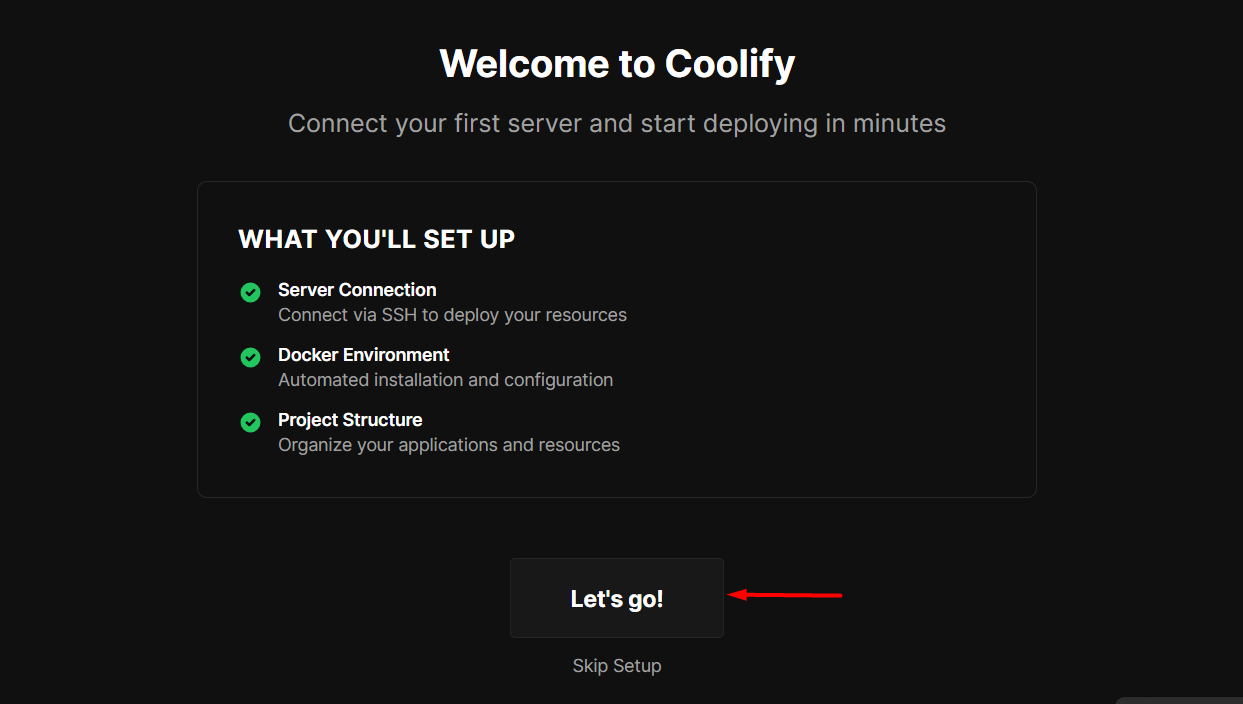
Task: Click the red arrow's pointed tip
Action: tap(730, 595)
